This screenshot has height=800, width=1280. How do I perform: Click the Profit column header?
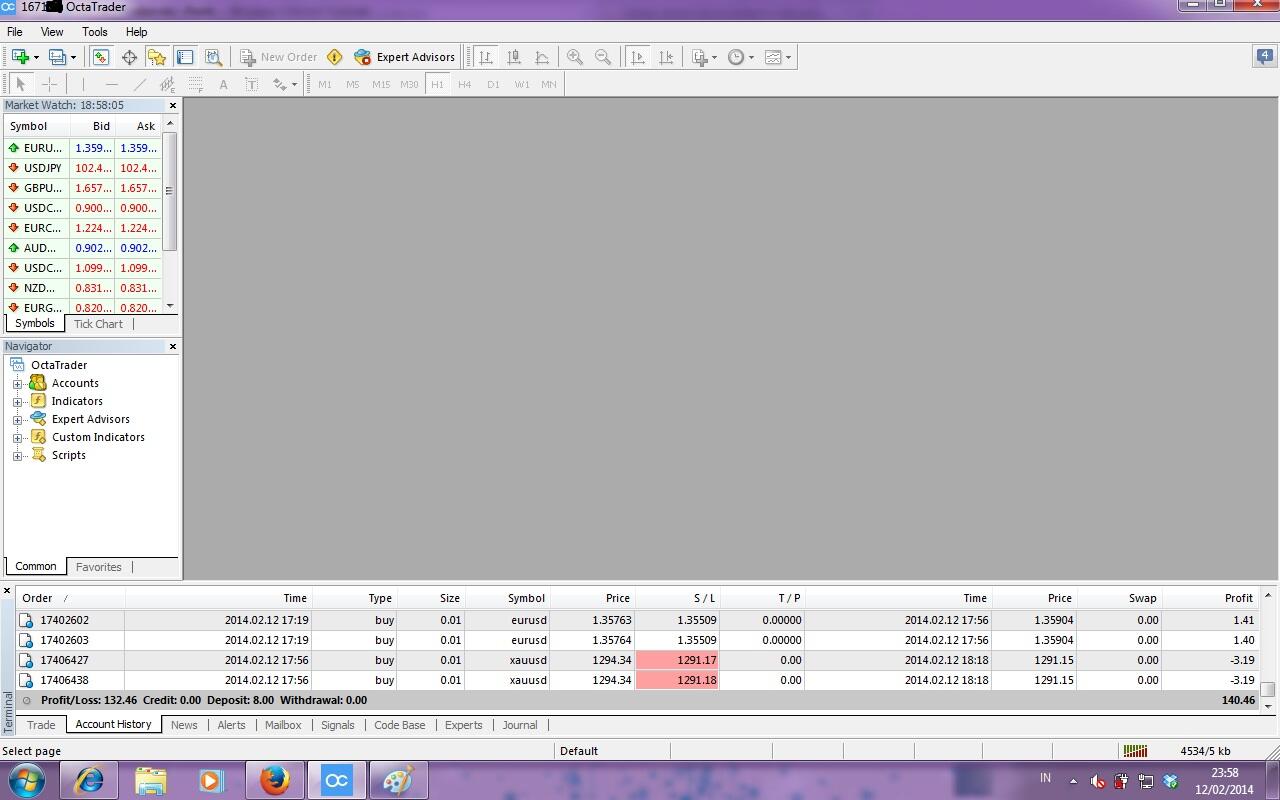[x=1238, y=598]
